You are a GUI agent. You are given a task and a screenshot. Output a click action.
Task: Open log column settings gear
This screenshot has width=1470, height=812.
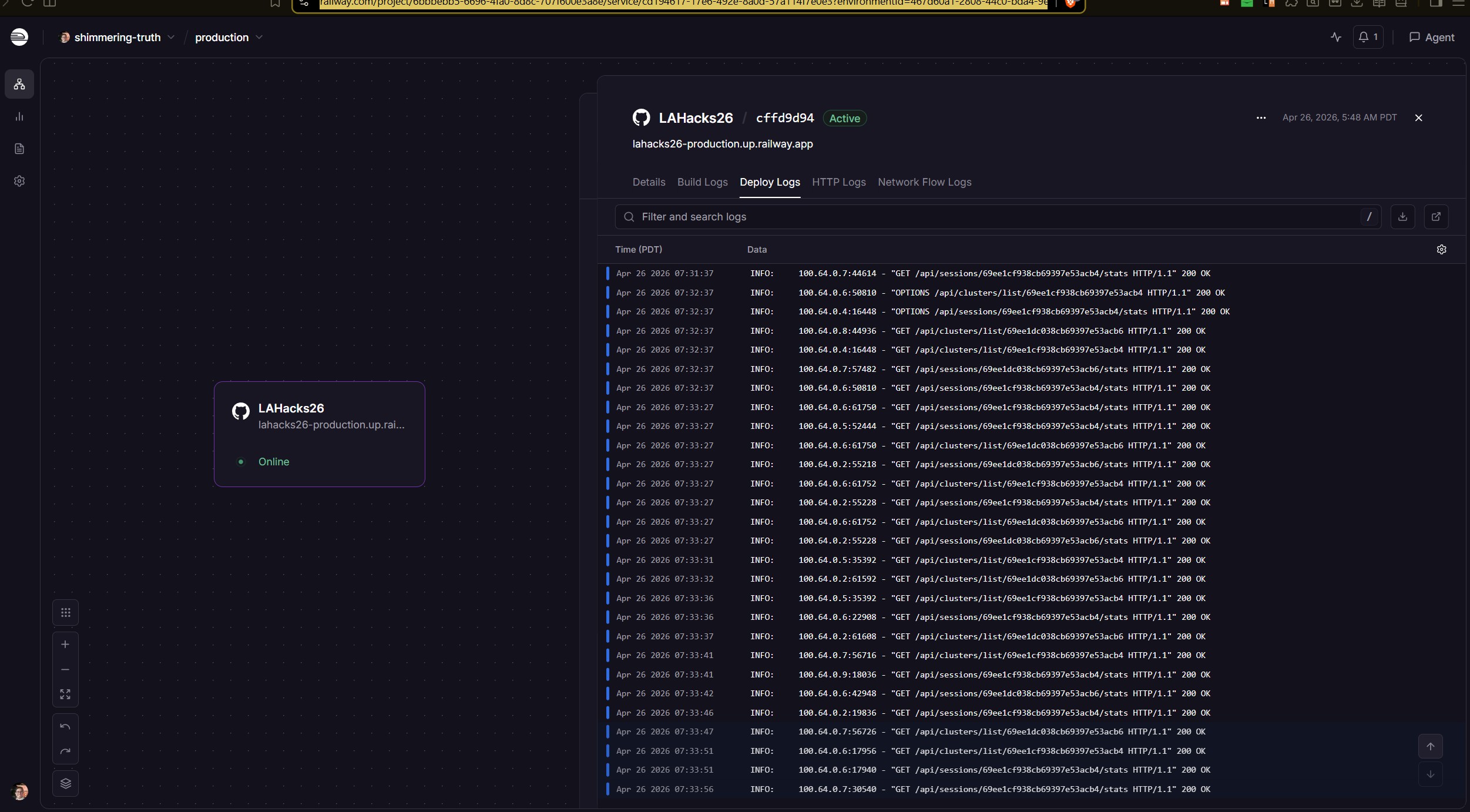coord(1441,250)
